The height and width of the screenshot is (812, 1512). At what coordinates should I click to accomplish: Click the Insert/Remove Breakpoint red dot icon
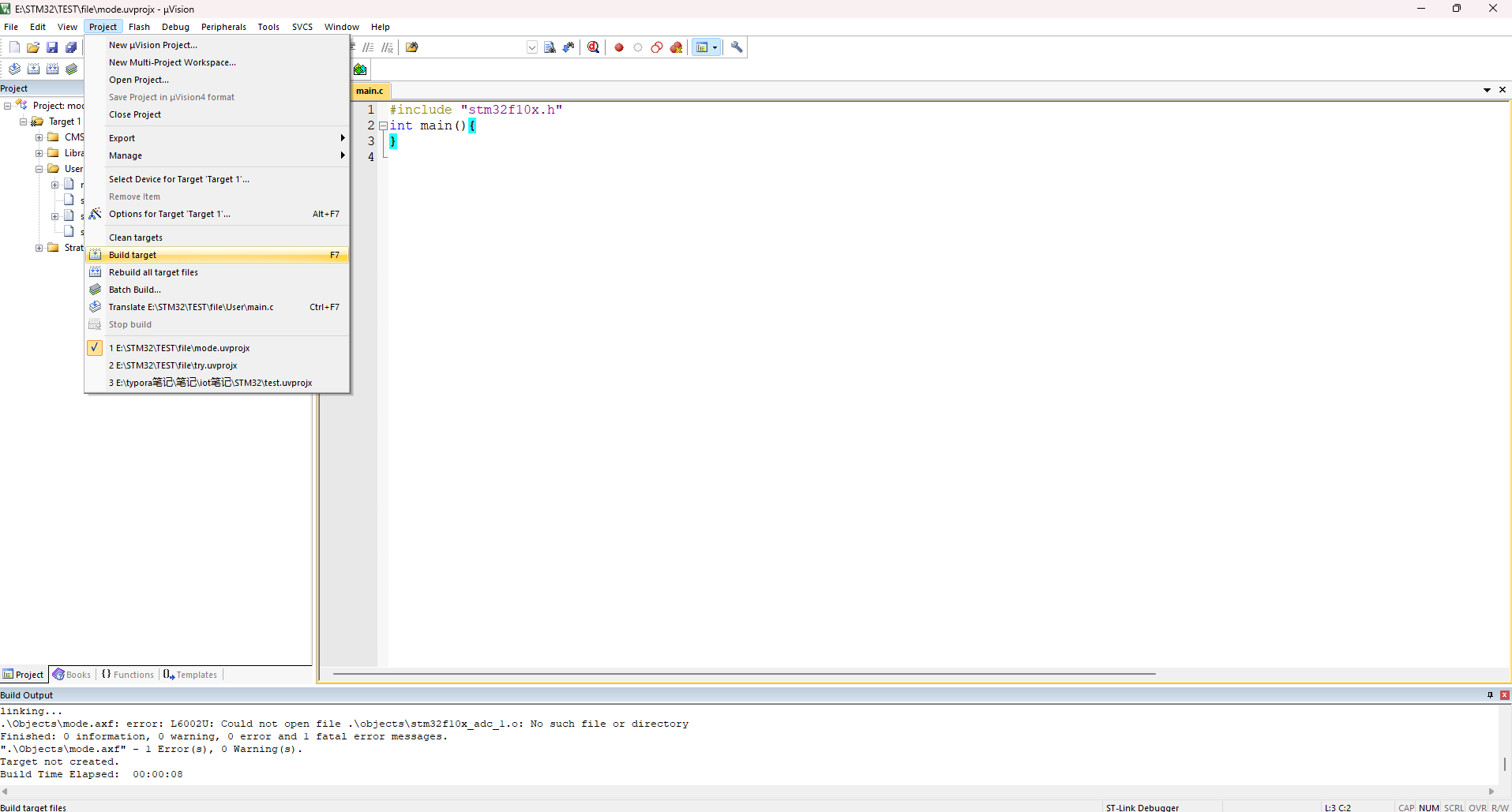619,47
